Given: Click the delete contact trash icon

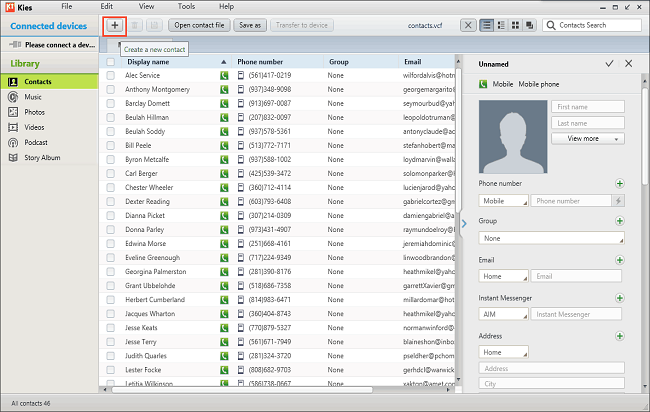Looking at the screenshot, I should (x=134, y=25).
